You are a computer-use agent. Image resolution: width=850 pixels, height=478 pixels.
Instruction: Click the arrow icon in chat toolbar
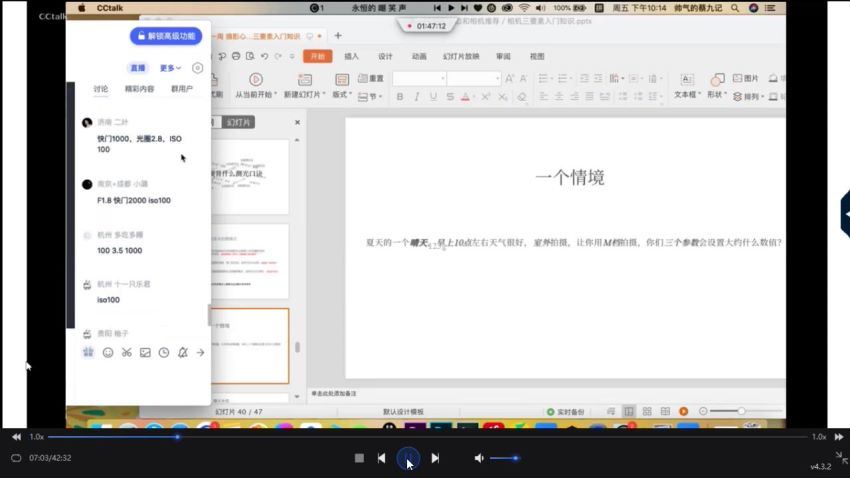pos(201,352)
